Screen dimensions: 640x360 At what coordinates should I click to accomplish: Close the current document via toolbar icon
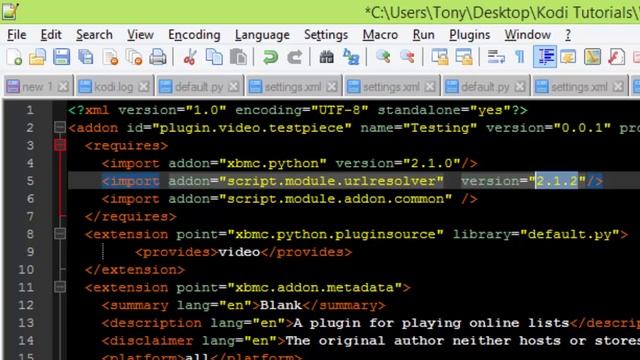[x=110, y=57]
